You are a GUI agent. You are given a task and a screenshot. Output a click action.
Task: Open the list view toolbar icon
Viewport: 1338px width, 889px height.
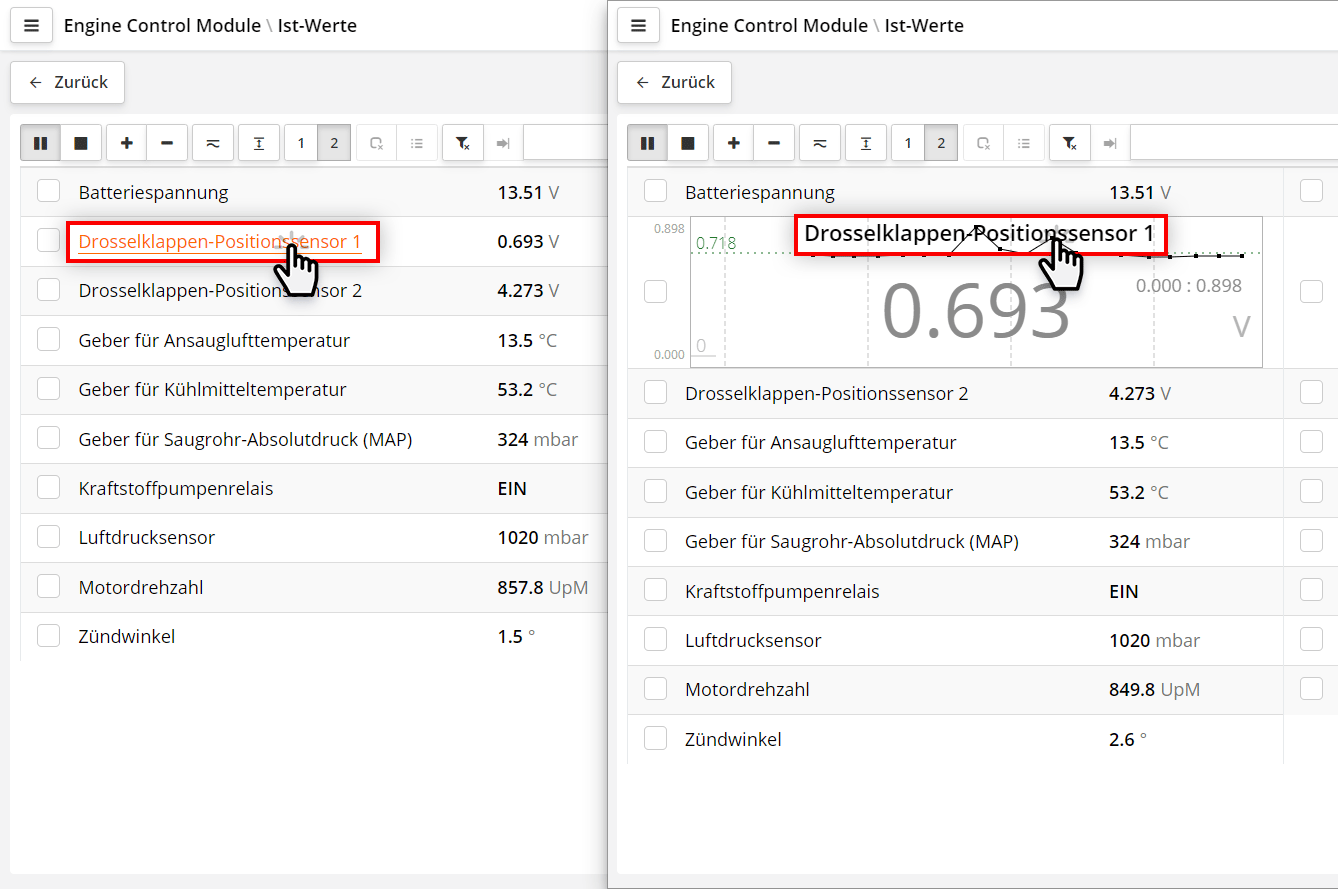[1024, 142]
